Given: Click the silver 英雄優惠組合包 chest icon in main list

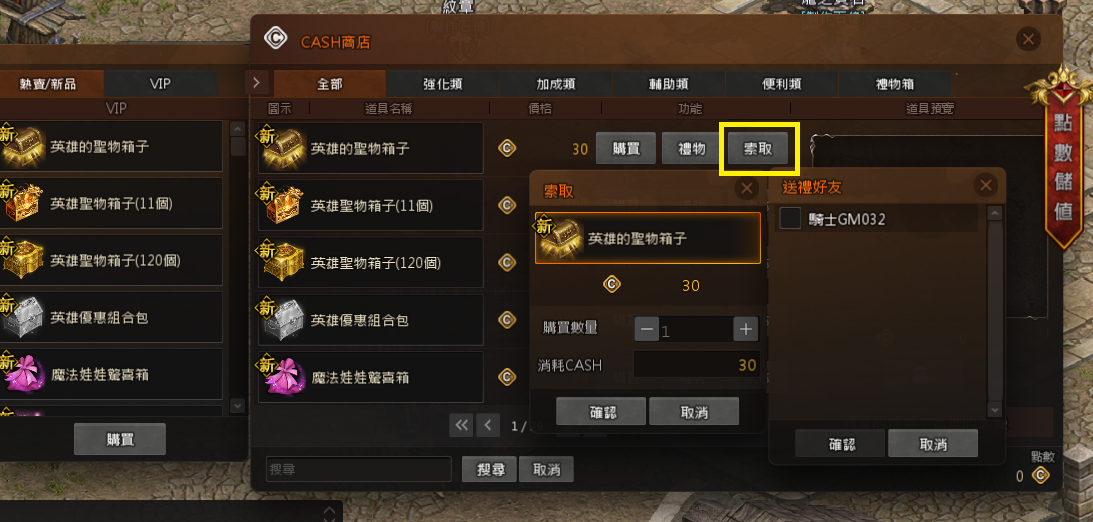Looking at the screenshot, I should click(x=282, y=319).
